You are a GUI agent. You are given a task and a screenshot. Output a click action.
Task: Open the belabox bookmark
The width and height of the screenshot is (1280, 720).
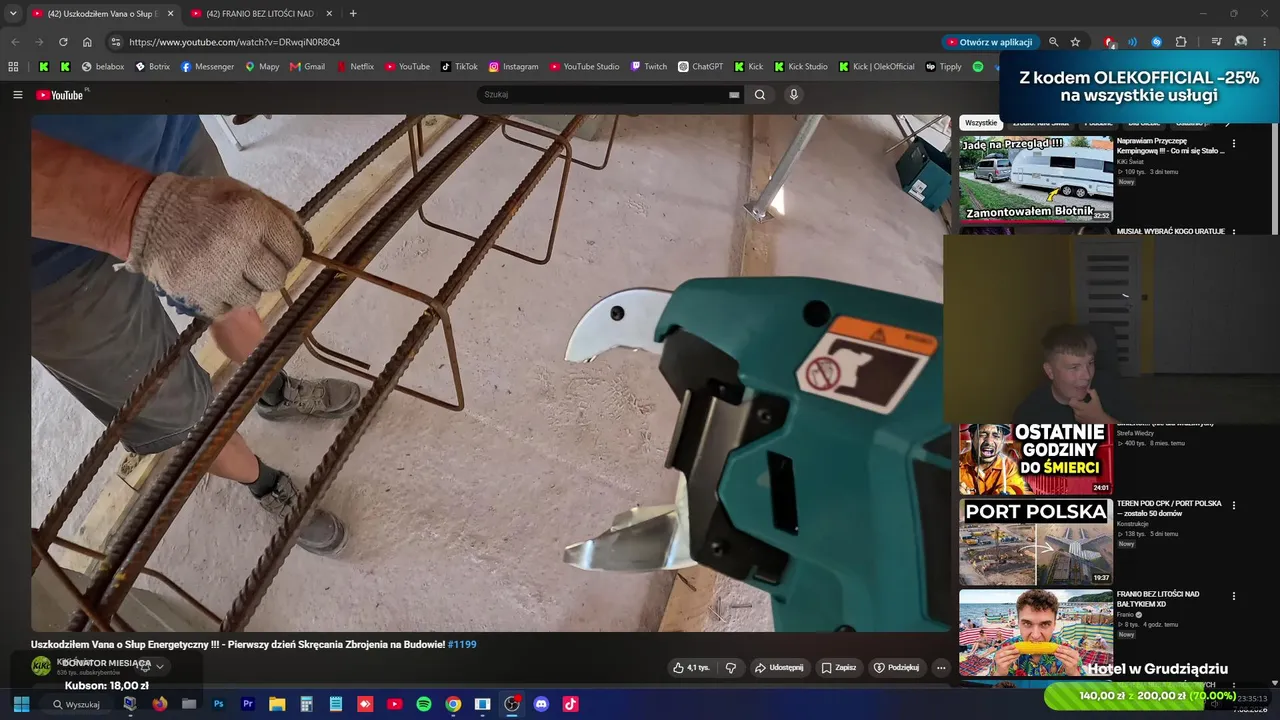[103, 67]
